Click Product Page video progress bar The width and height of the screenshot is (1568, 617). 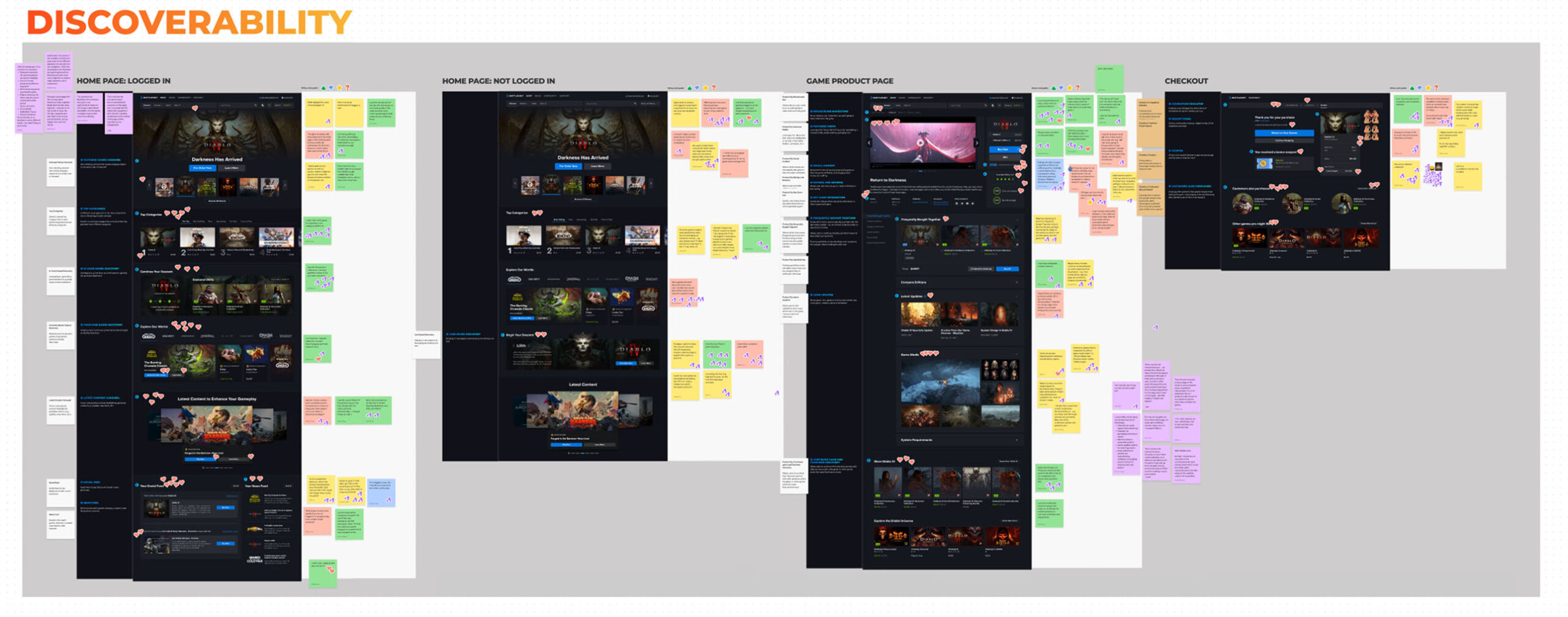point(923,165)
